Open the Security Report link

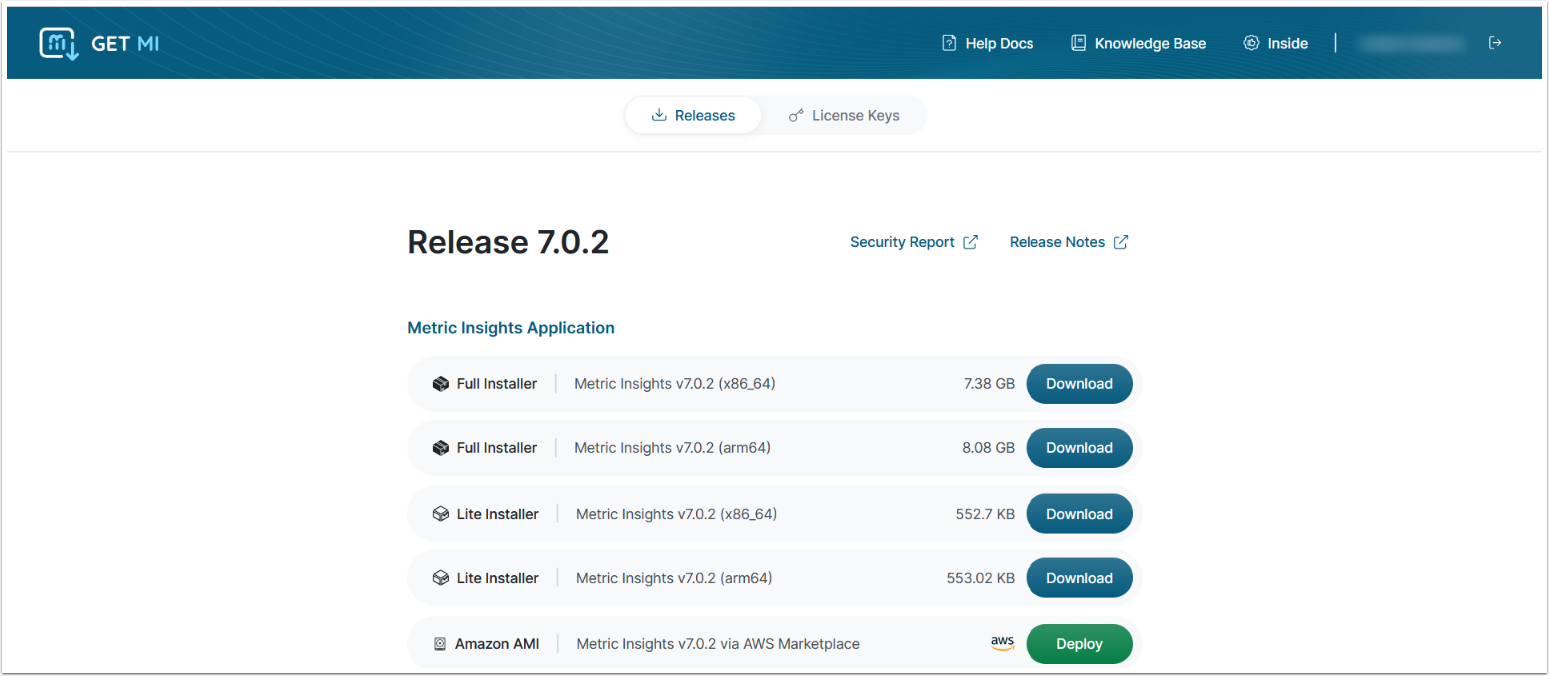pyautogui.click(x=902, y=242)
